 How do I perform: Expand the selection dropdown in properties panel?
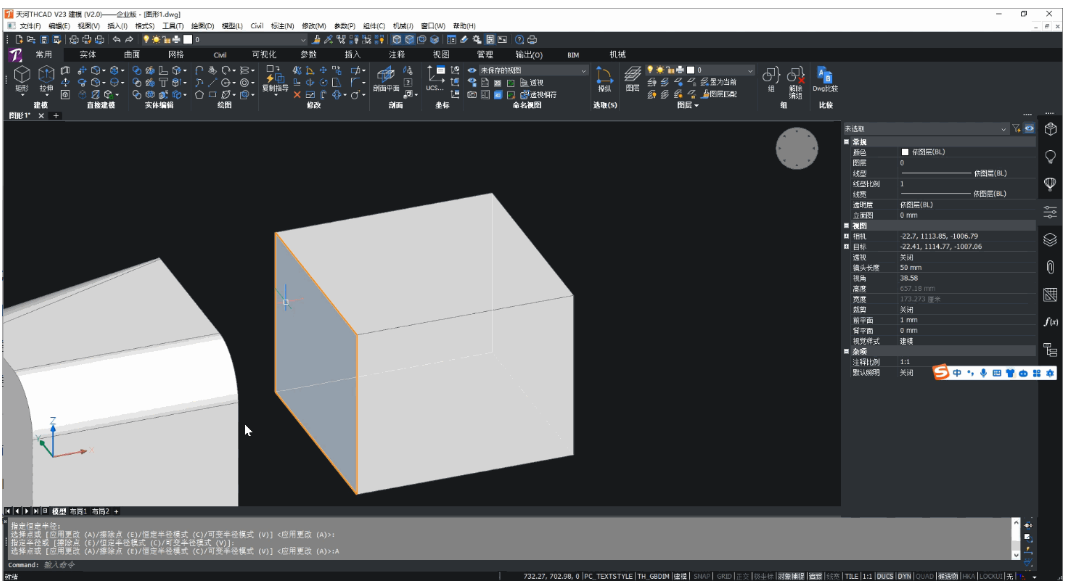click(926, 129)
